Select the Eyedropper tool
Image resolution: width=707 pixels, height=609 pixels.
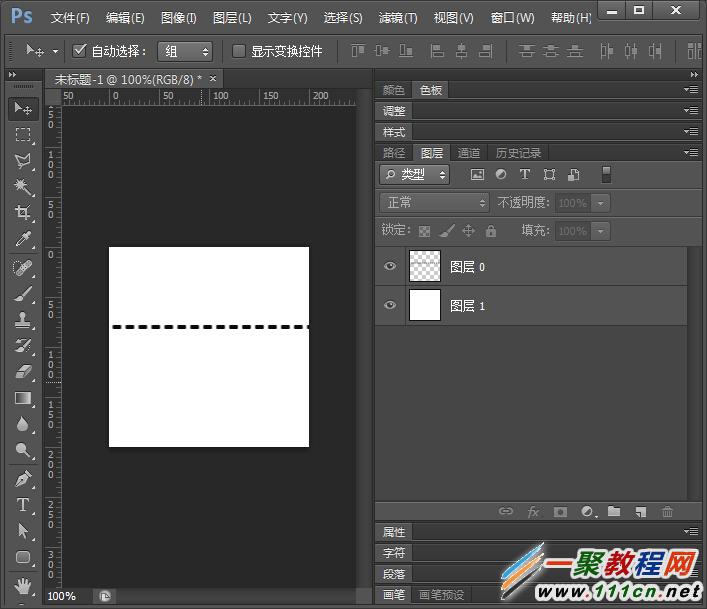tap(23, 238)
